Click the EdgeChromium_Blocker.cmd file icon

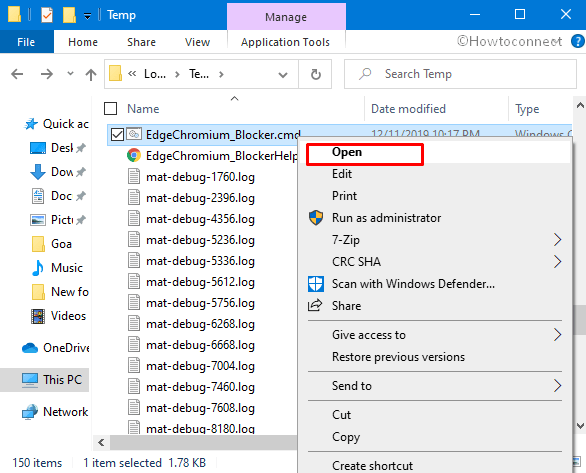click(x=134, y=134)
